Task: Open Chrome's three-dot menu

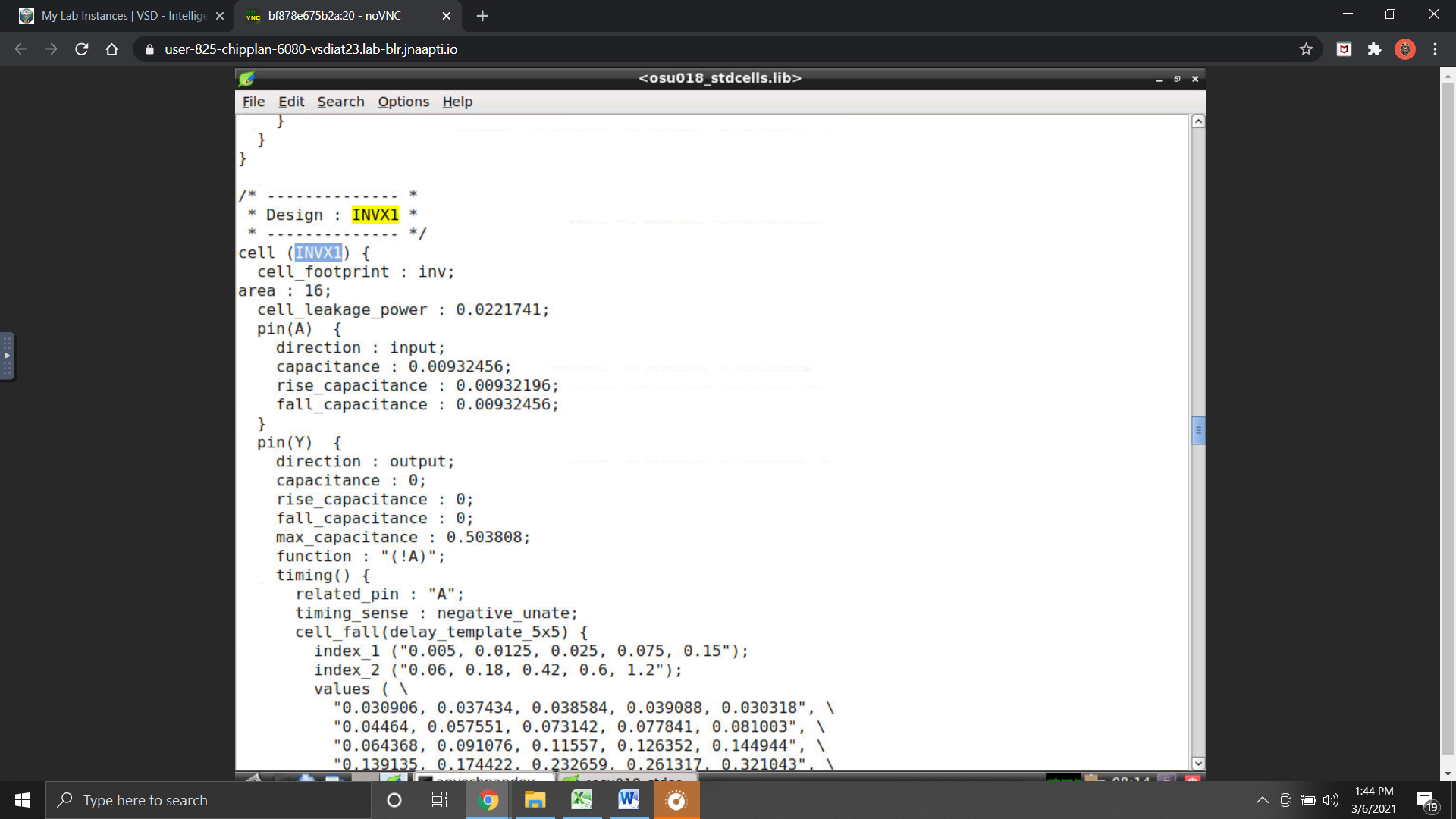Action: point(1435,49)
